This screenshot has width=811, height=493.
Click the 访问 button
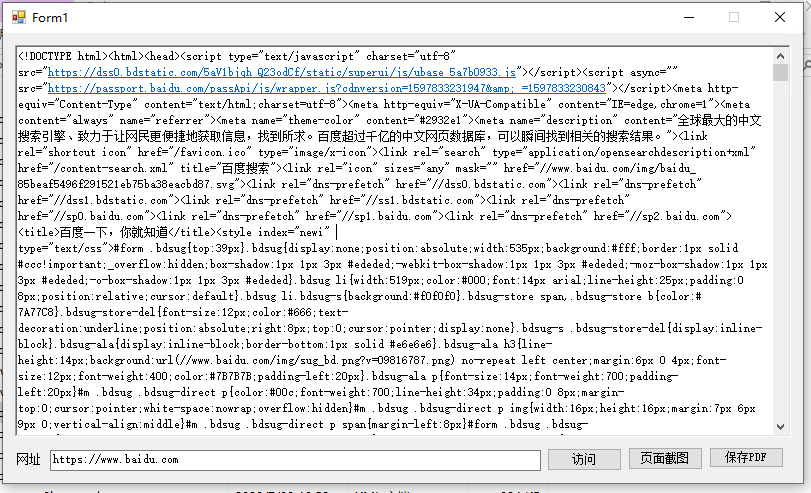click(584, 459)
